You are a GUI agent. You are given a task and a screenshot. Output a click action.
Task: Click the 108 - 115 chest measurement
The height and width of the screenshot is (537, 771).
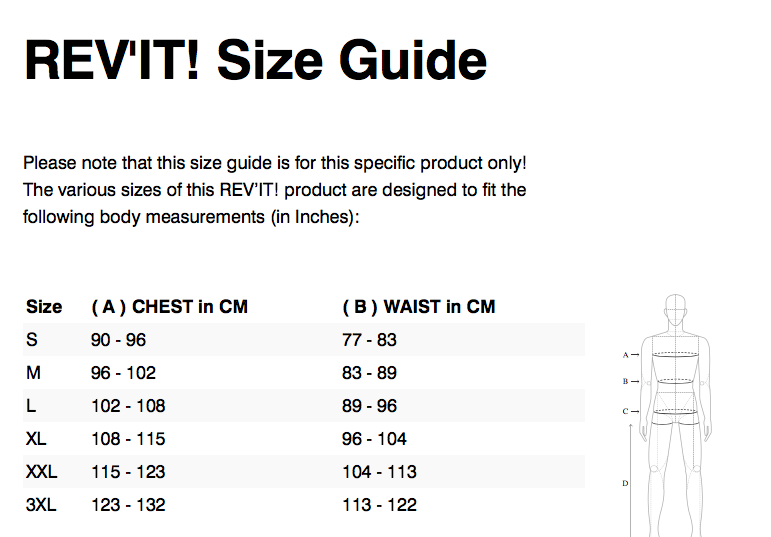128,439
